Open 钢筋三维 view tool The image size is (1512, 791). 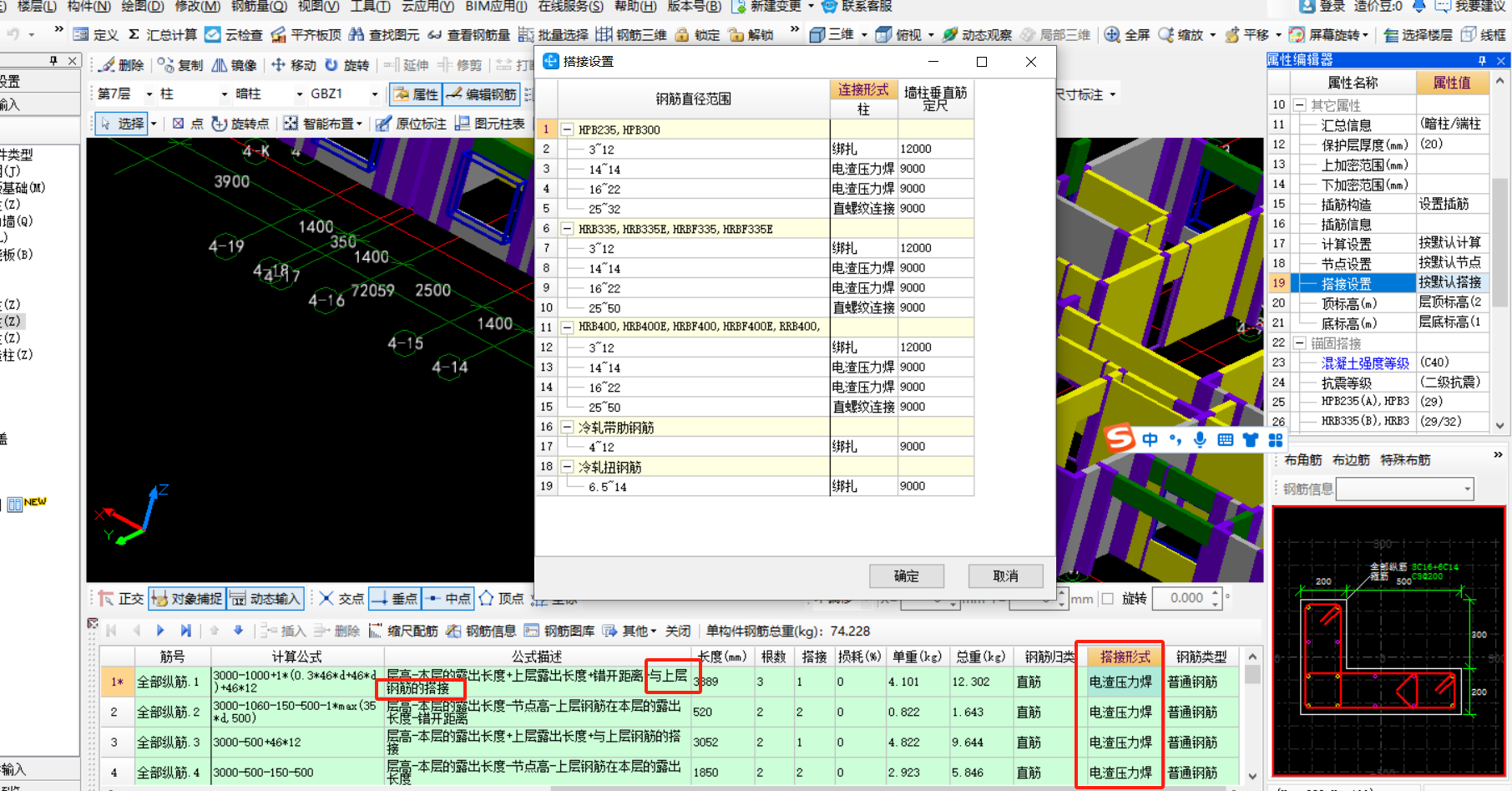pos(631,34)
